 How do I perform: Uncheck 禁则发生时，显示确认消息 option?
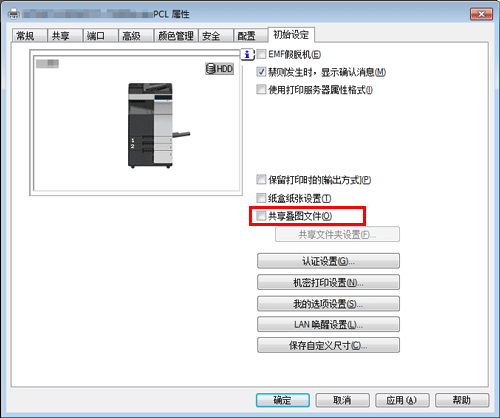pyautogui.click(x=261, y=72)
